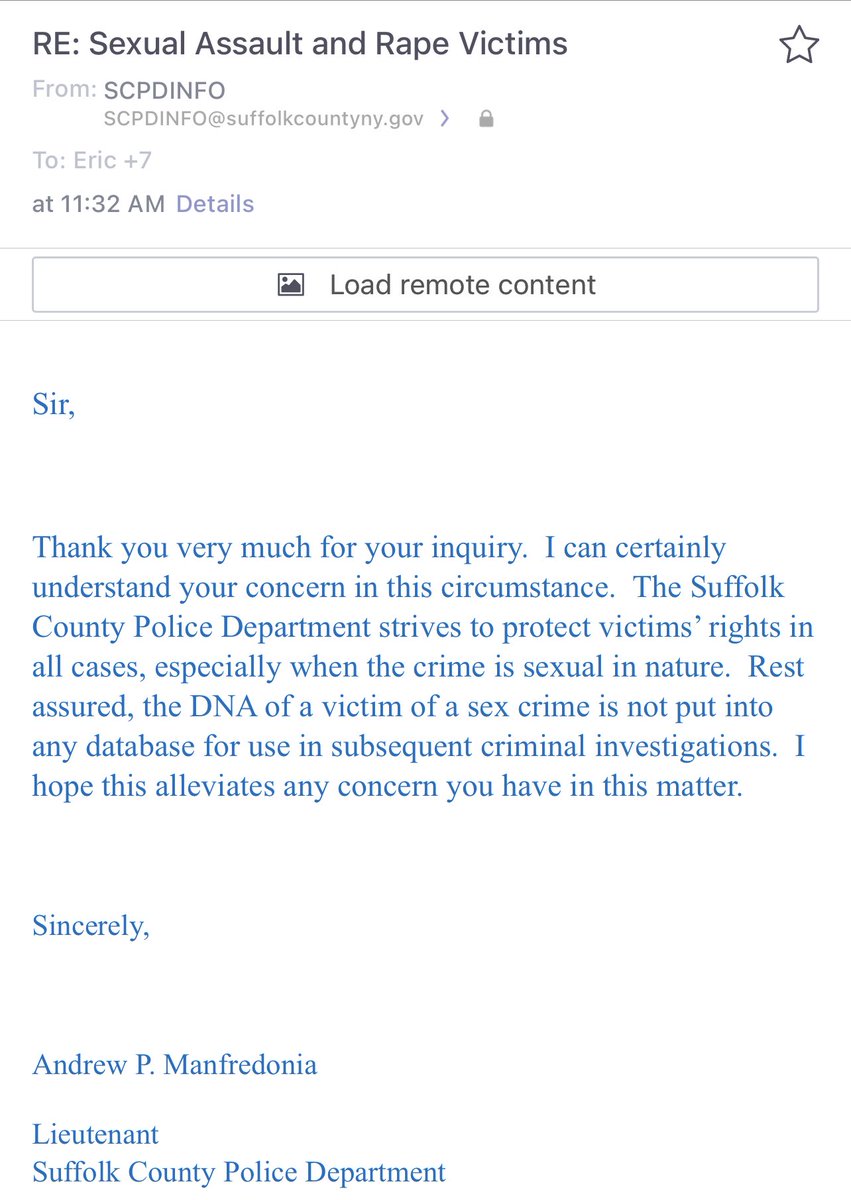Click the From label
851x1200 pixels.
click(64, 90)
